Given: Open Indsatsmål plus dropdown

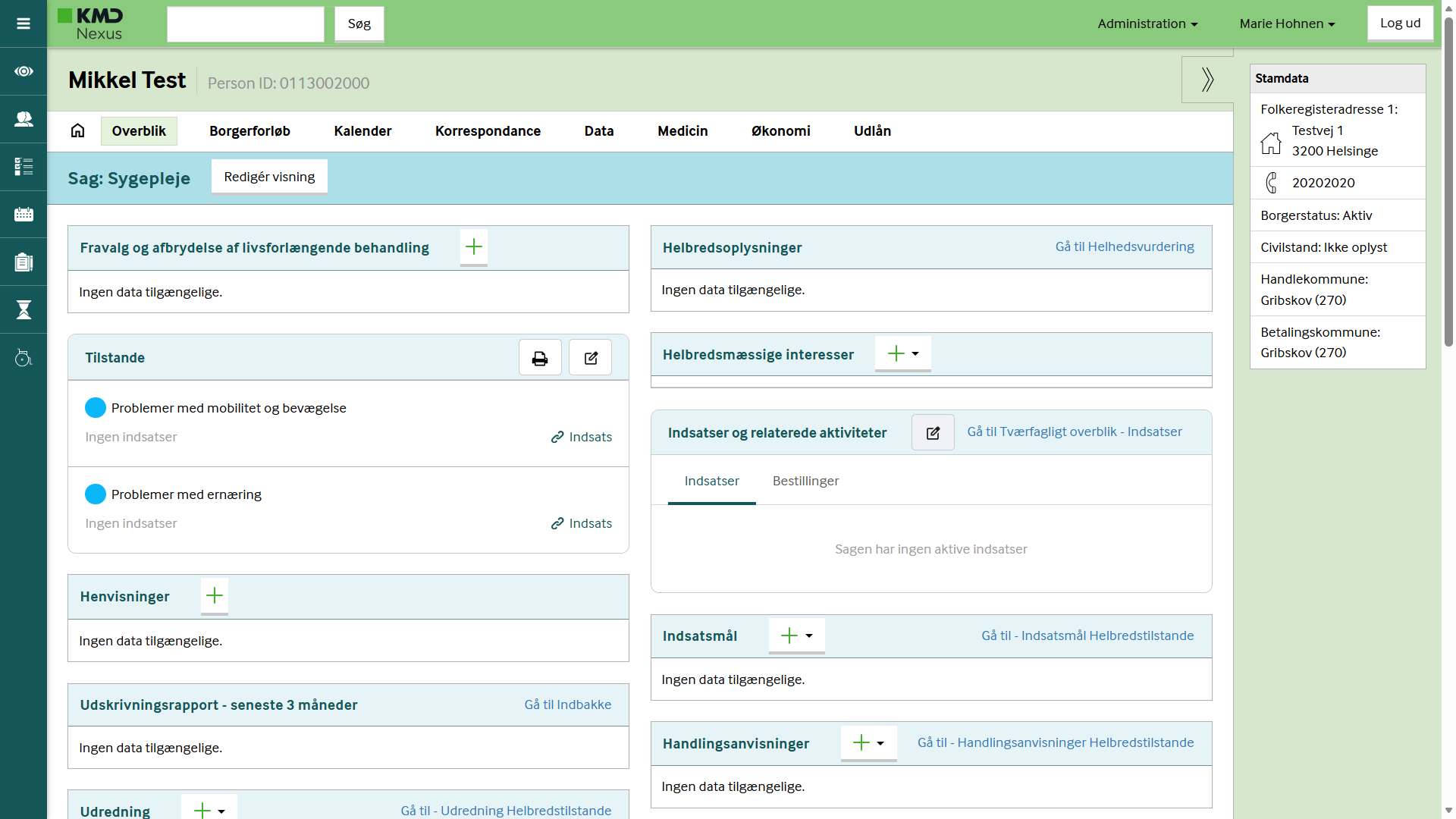Looking at the screenshot, I should (797, 635).
